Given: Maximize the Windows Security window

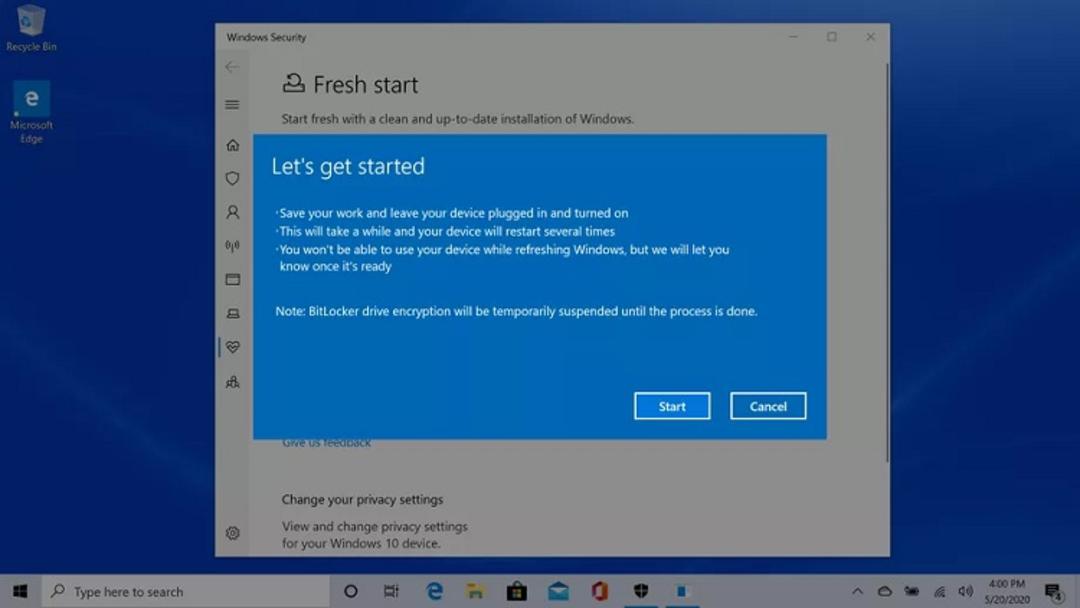Looking at the screenshot, I should 832,36.
